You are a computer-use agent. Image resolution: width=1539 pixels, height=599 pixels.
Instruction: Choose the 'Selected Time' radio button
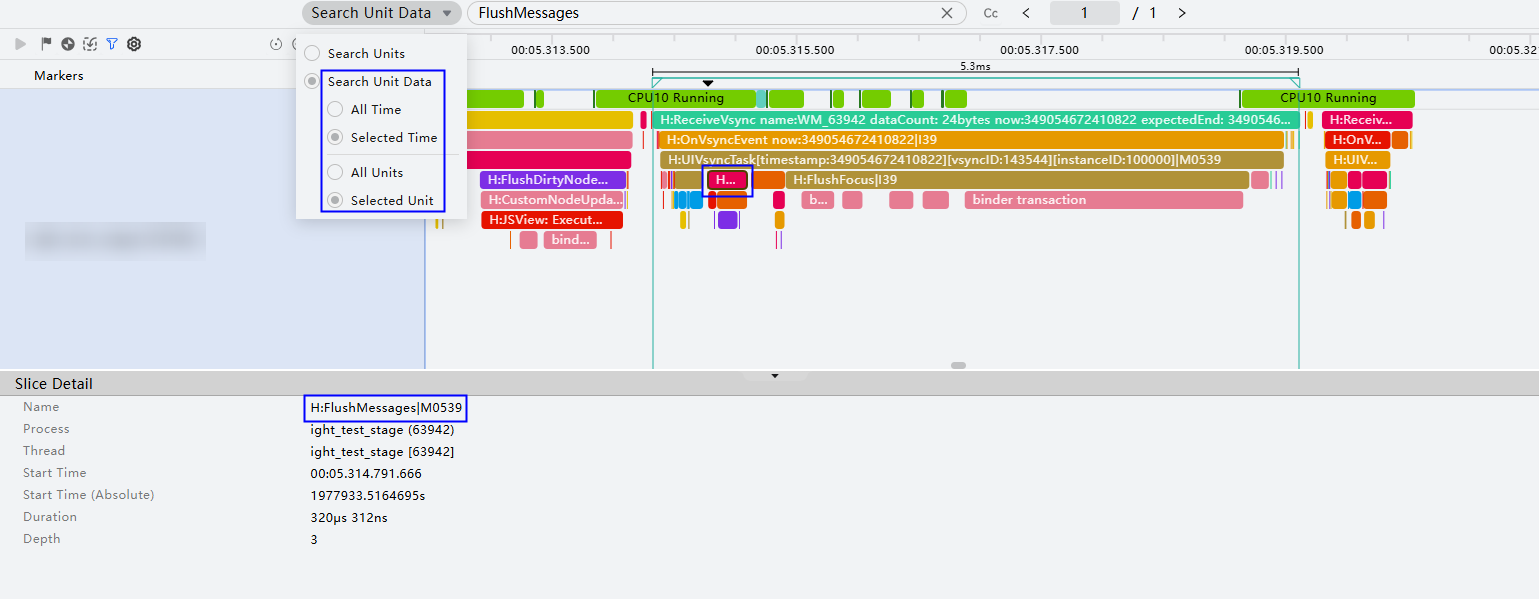(335, 137)
